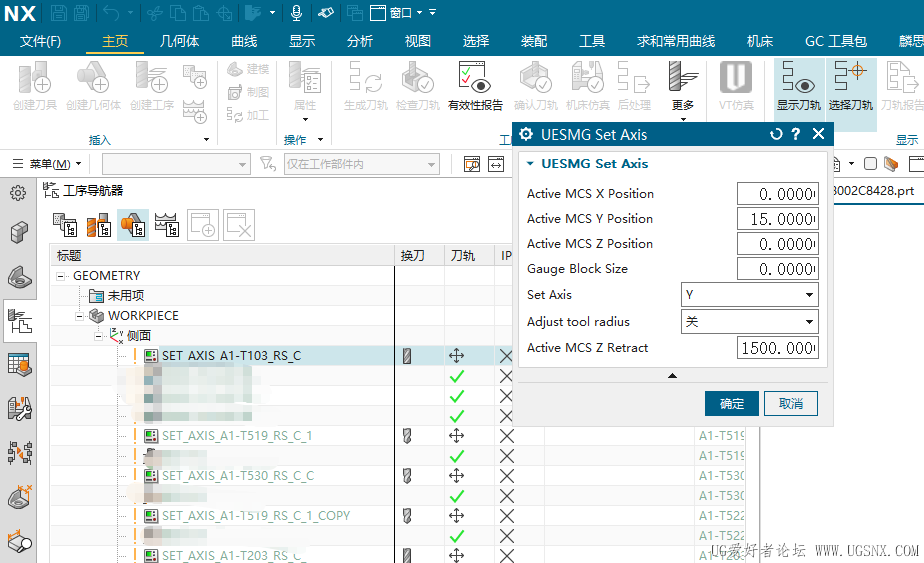Click the Save icon in title bar

coord(59,12)
